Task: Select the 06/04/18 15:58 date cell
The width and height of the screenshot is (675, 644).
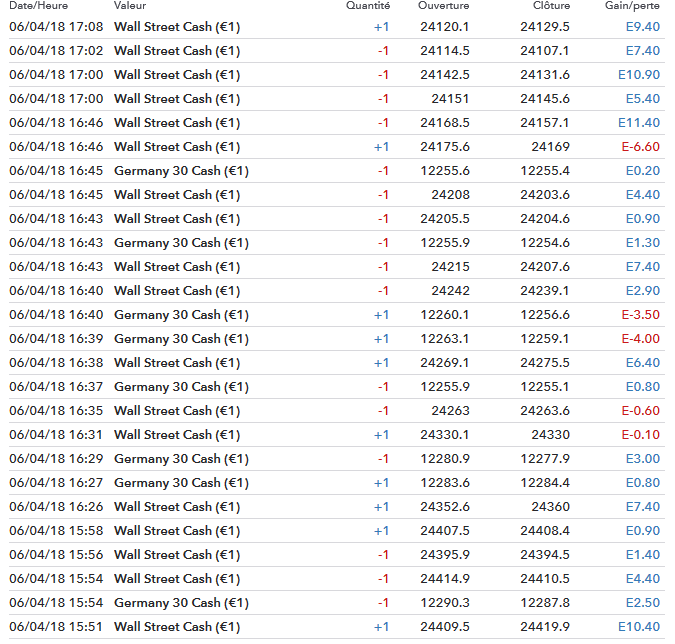Action: (56, 531)
